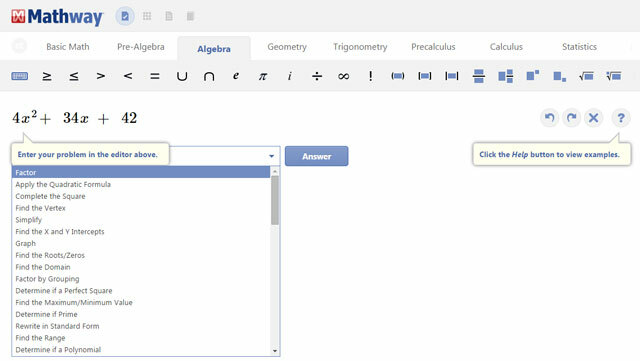Choose Factor by Grouping from the list
640x361 pixels.
click(47, 279)
